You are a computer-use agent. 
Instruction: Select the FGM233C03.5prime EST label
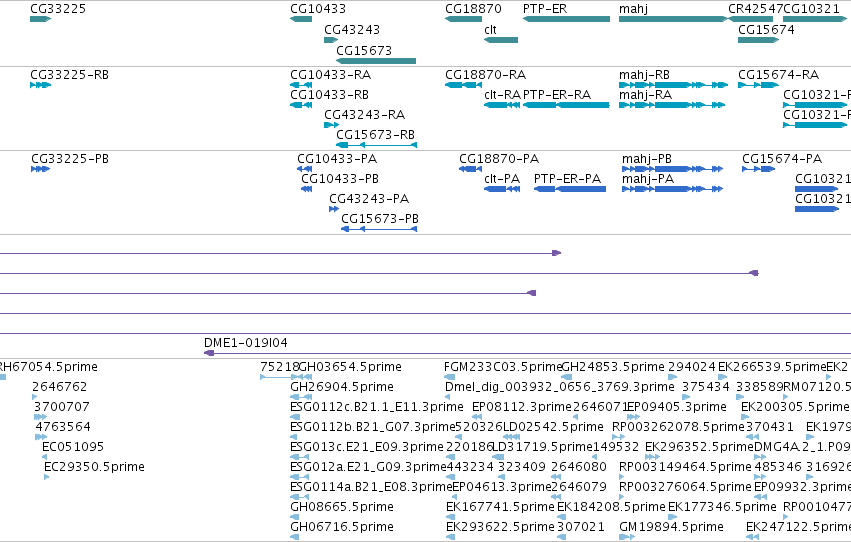503,367
